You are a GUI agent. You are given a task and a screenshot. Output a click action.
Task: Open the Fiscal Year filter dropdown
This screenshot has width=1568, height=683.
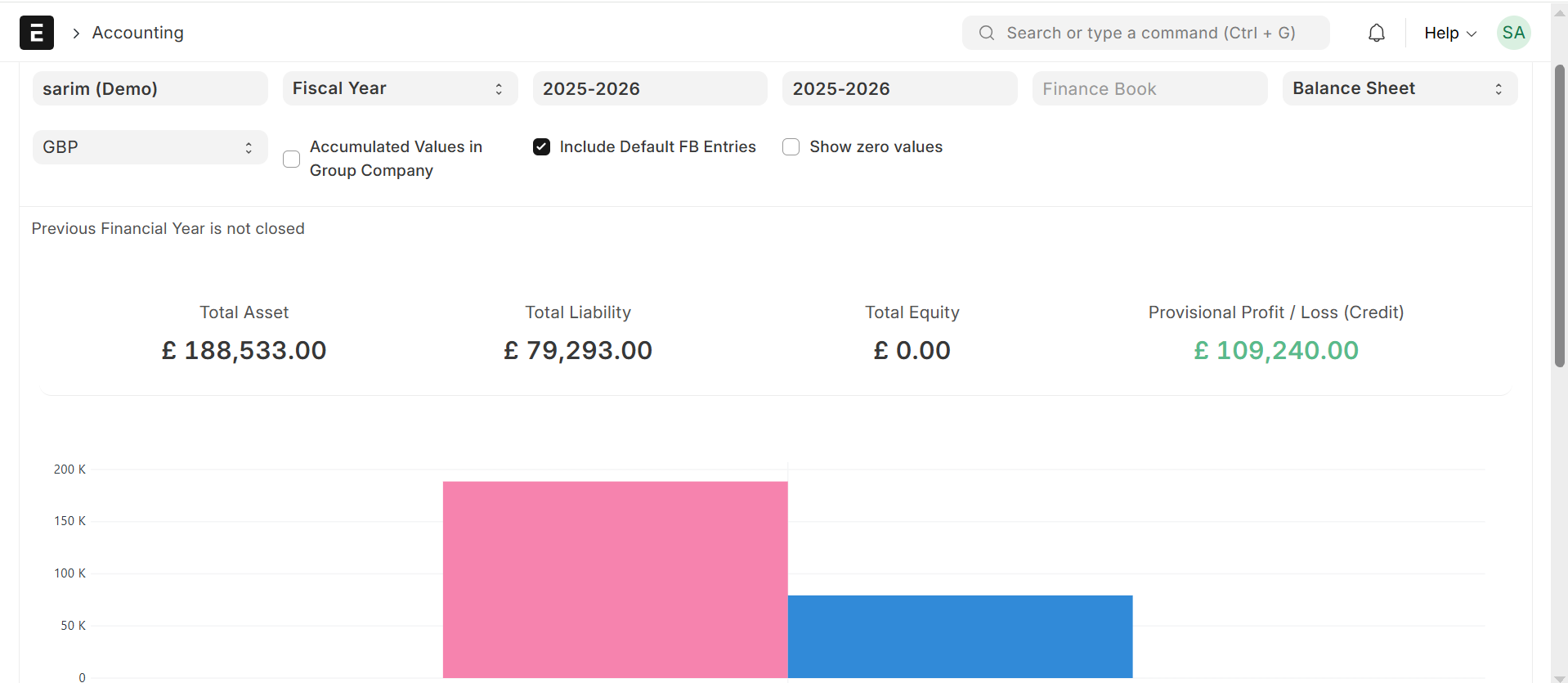tap(400, 88)
